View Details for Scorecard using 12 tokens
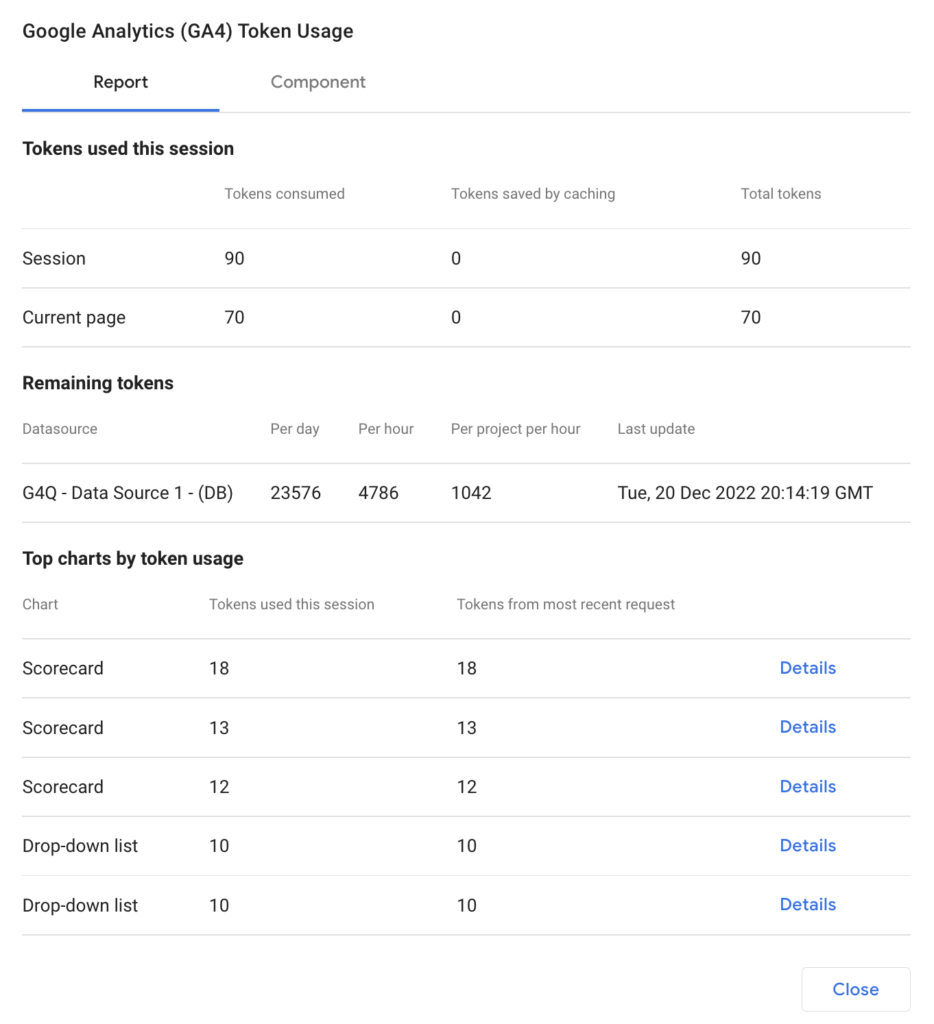The image size is (934, 1024). 807,786
